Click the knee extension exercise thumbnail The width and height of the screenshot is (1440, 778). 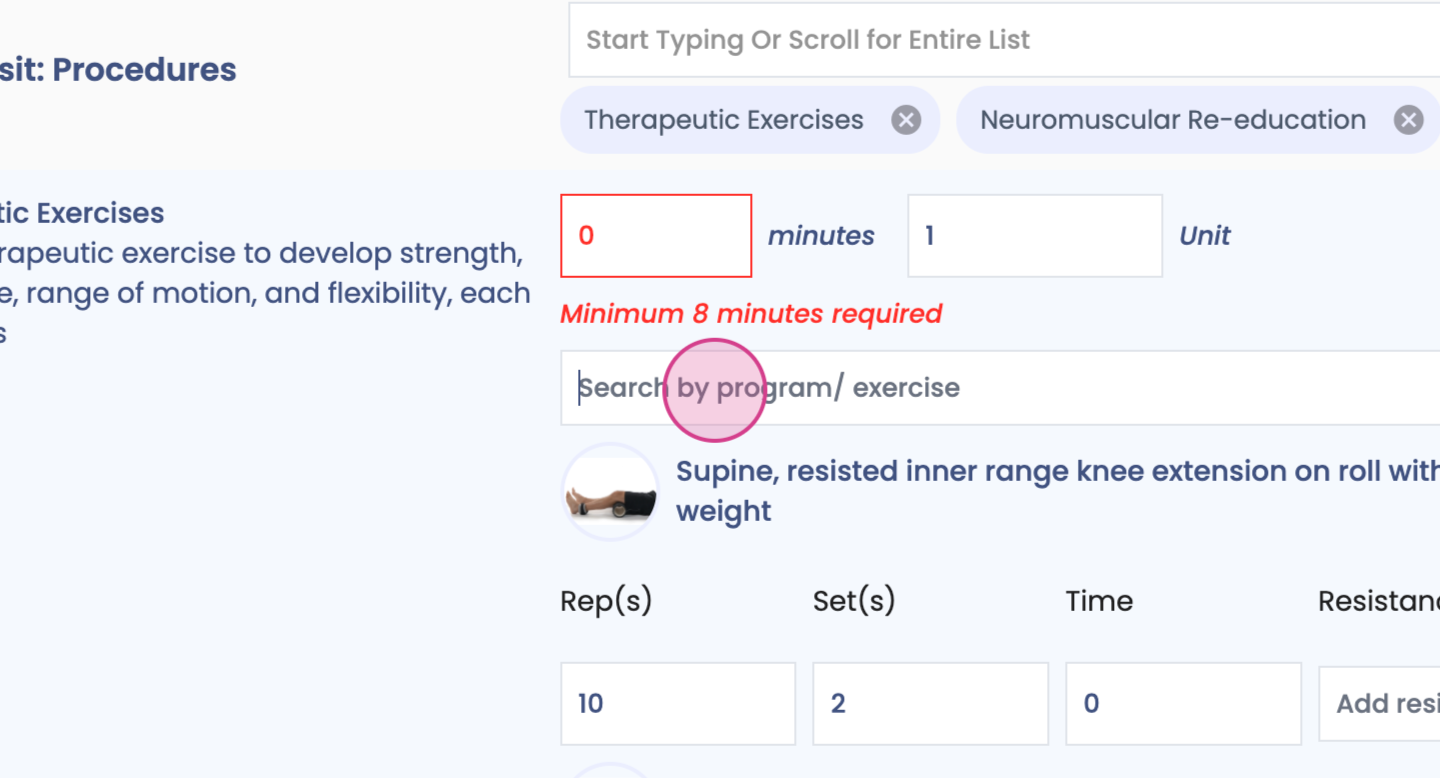click(610, 492)
